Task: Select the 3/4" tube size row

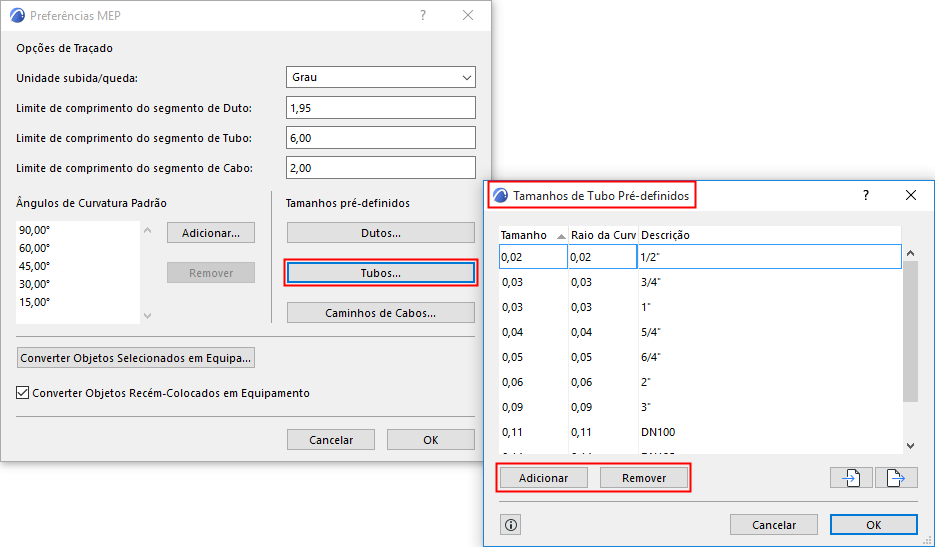Action: click(x=700, y=282)
